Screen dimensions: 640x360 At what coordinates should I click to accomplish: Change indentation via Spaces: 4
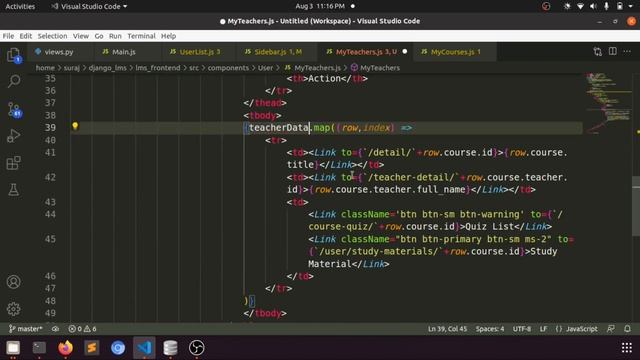(490, 329)
